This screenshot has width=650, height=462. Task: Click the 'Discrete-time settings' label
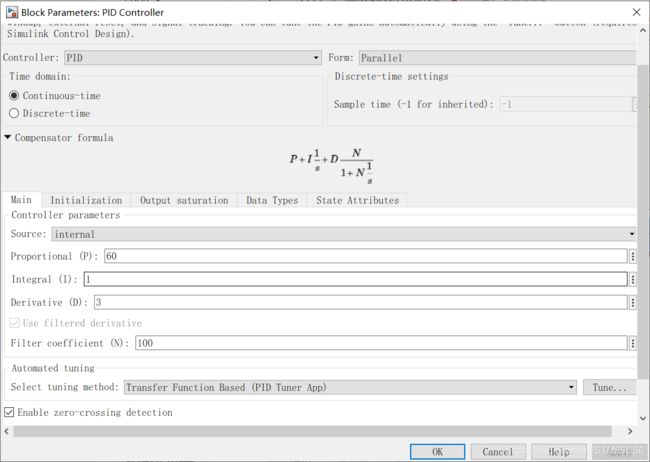tap(391, 76)
